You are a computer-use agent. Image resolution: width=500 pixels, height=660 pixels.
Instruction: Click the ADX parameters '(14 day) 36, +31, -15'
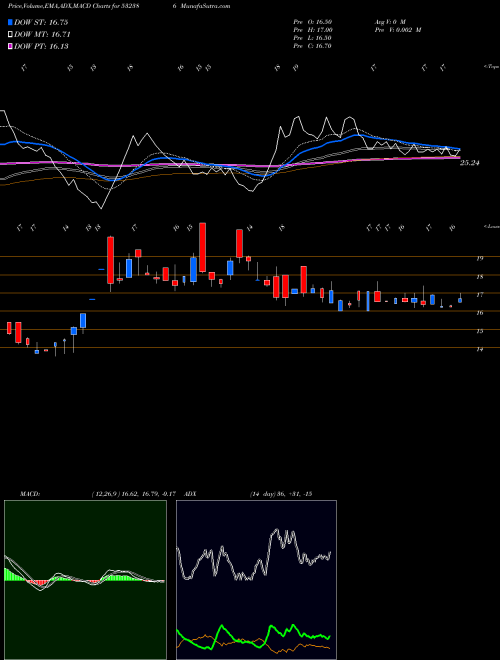(281, 494)
